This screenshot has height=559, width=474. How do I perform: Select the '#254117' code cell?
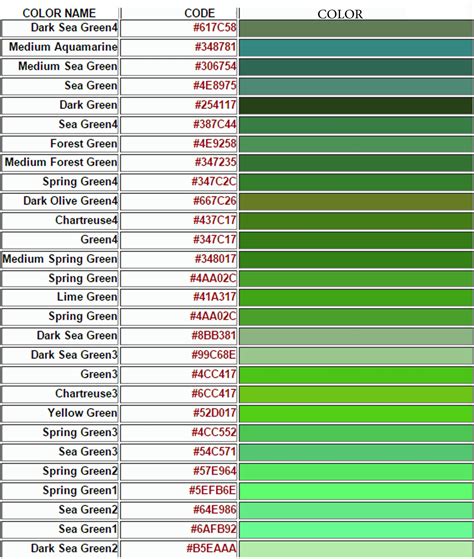point(179,106)
